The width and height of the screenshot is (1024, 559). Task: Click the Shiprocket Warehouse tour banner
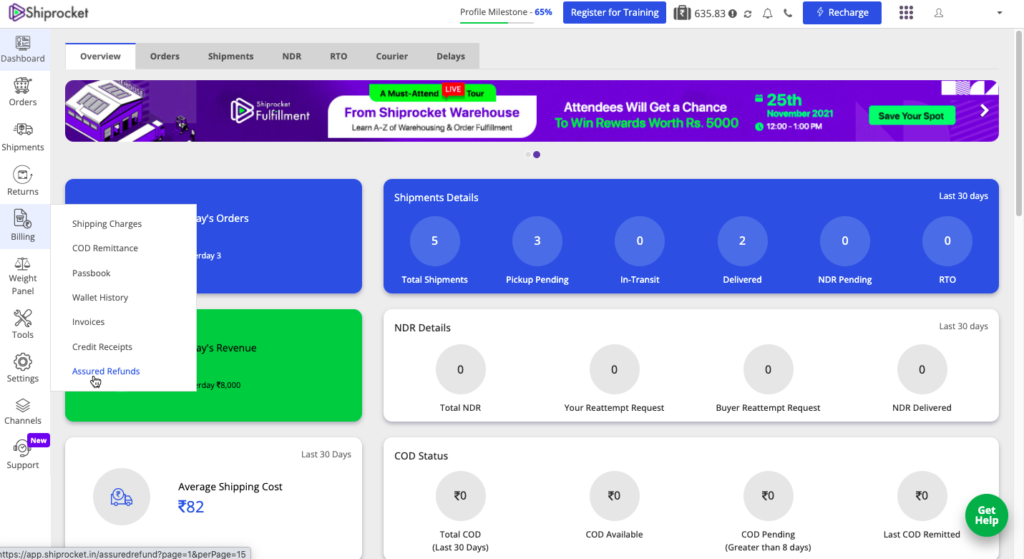tap(532, 111)
